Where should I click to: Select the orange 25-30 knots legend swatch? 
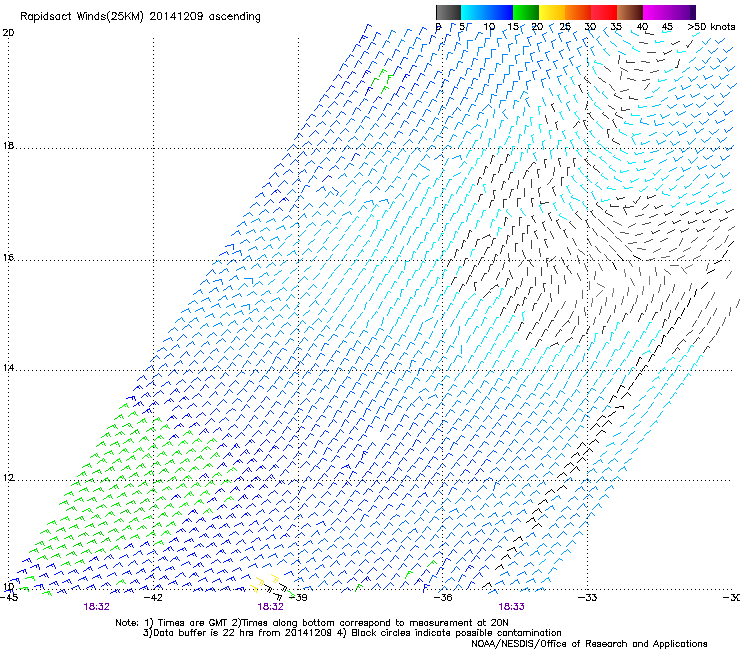click(x=578, y=12)
